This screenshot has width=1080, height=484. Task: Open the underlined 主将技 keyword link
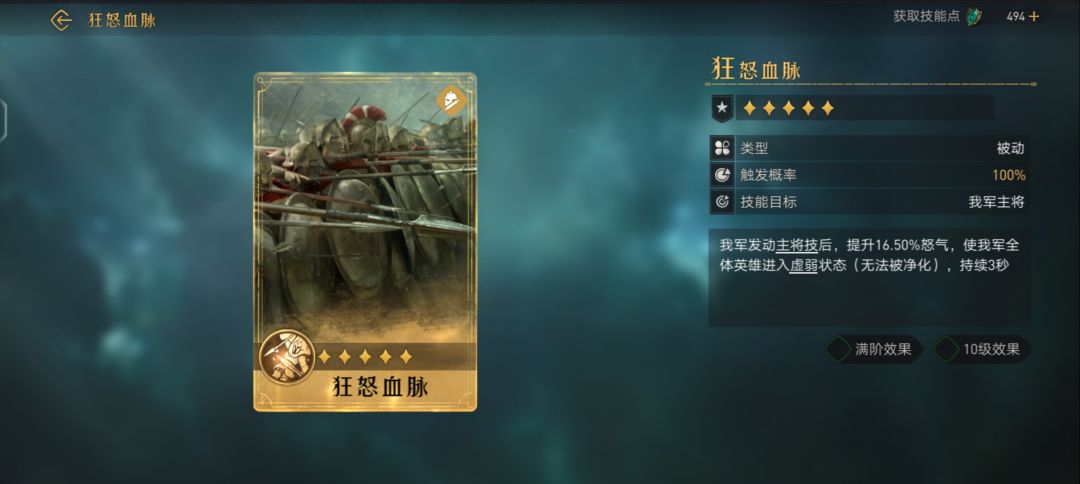(797, 246)
